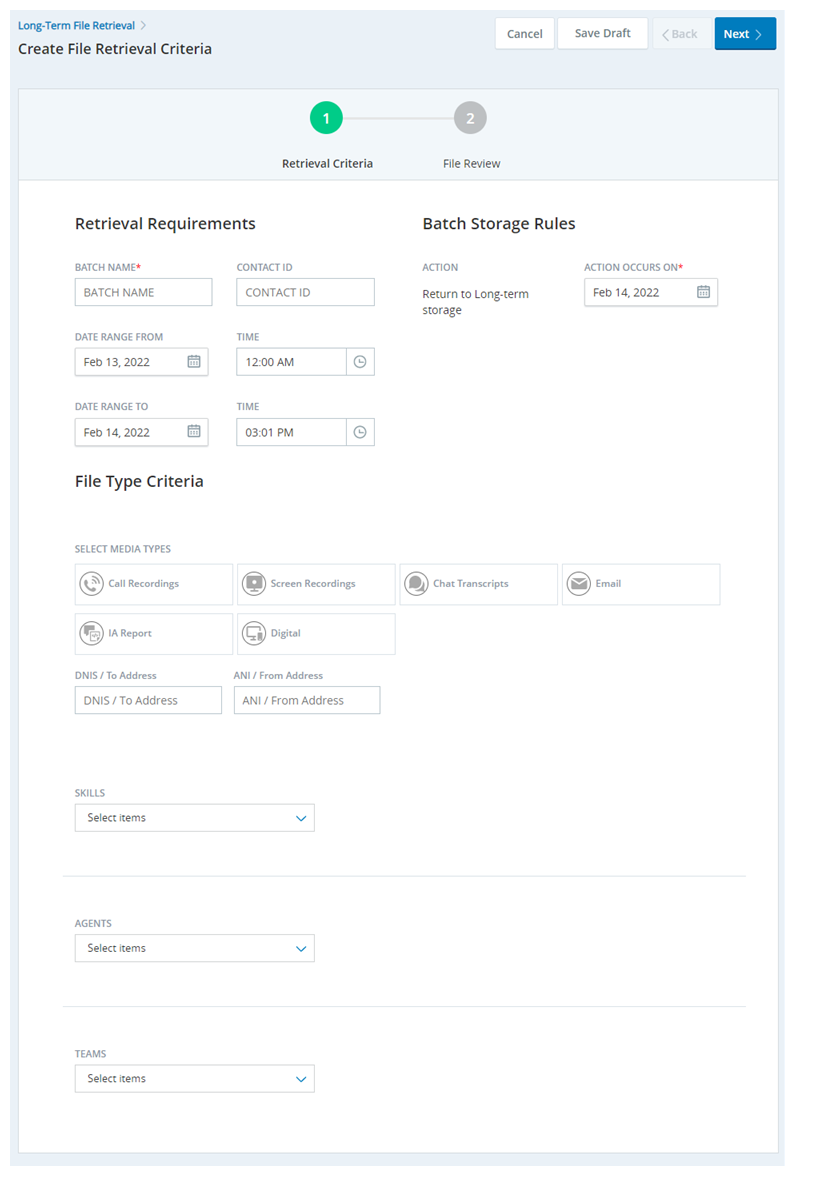The height and width of the screenshot is (1195, 815).
Task: Click 'Return to Long-term storage' text
Action: click(x=476, y=302)
